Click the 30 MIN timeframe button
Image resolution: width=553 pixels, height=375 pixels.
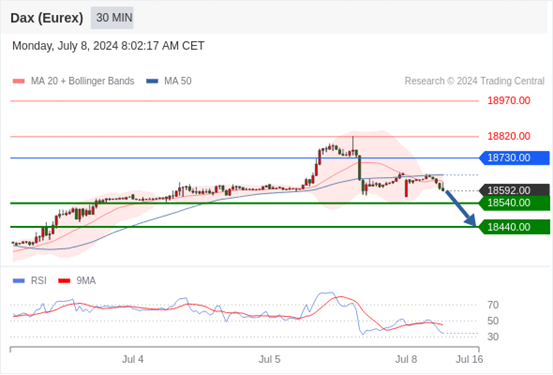pos(112,18)
